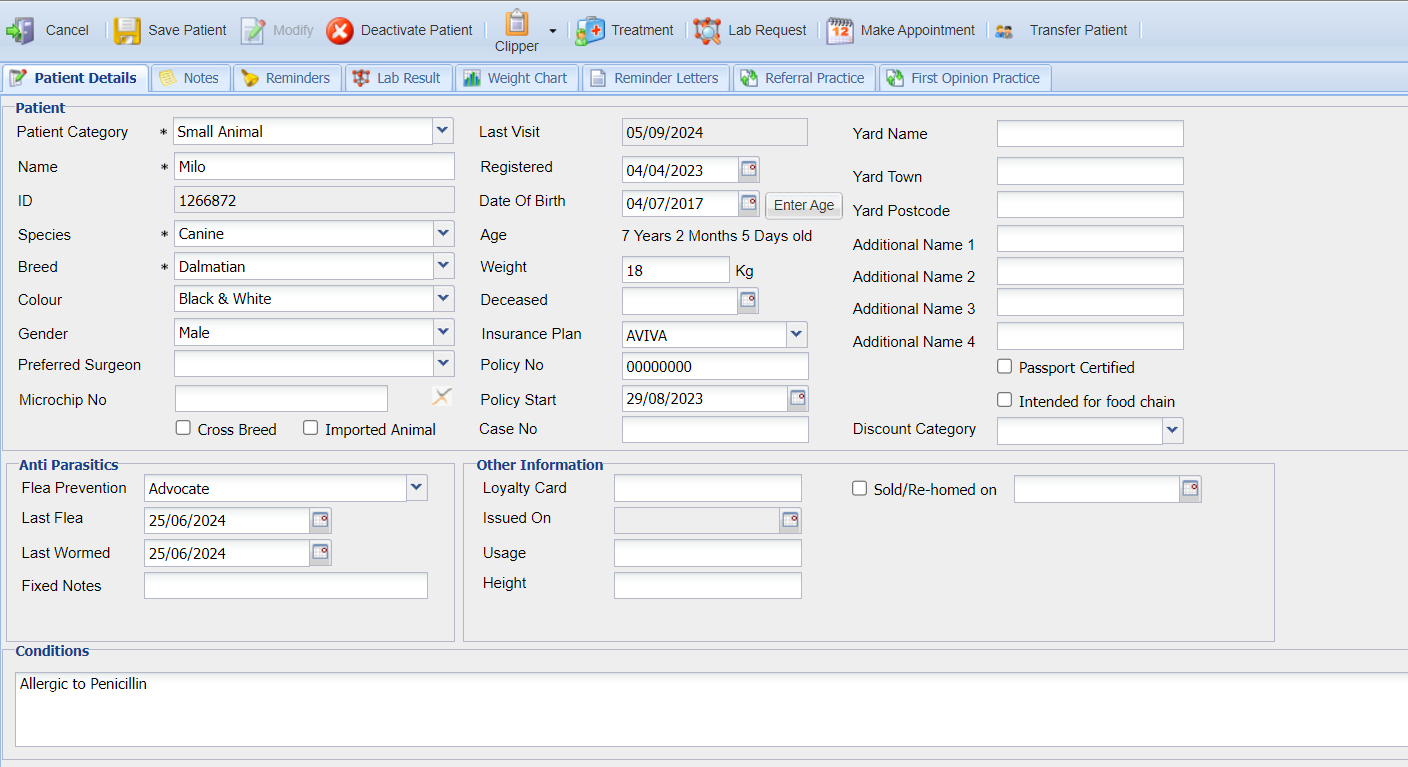Switch to the Notes tab
The image size is (1408, 767).
pos(190,78)
